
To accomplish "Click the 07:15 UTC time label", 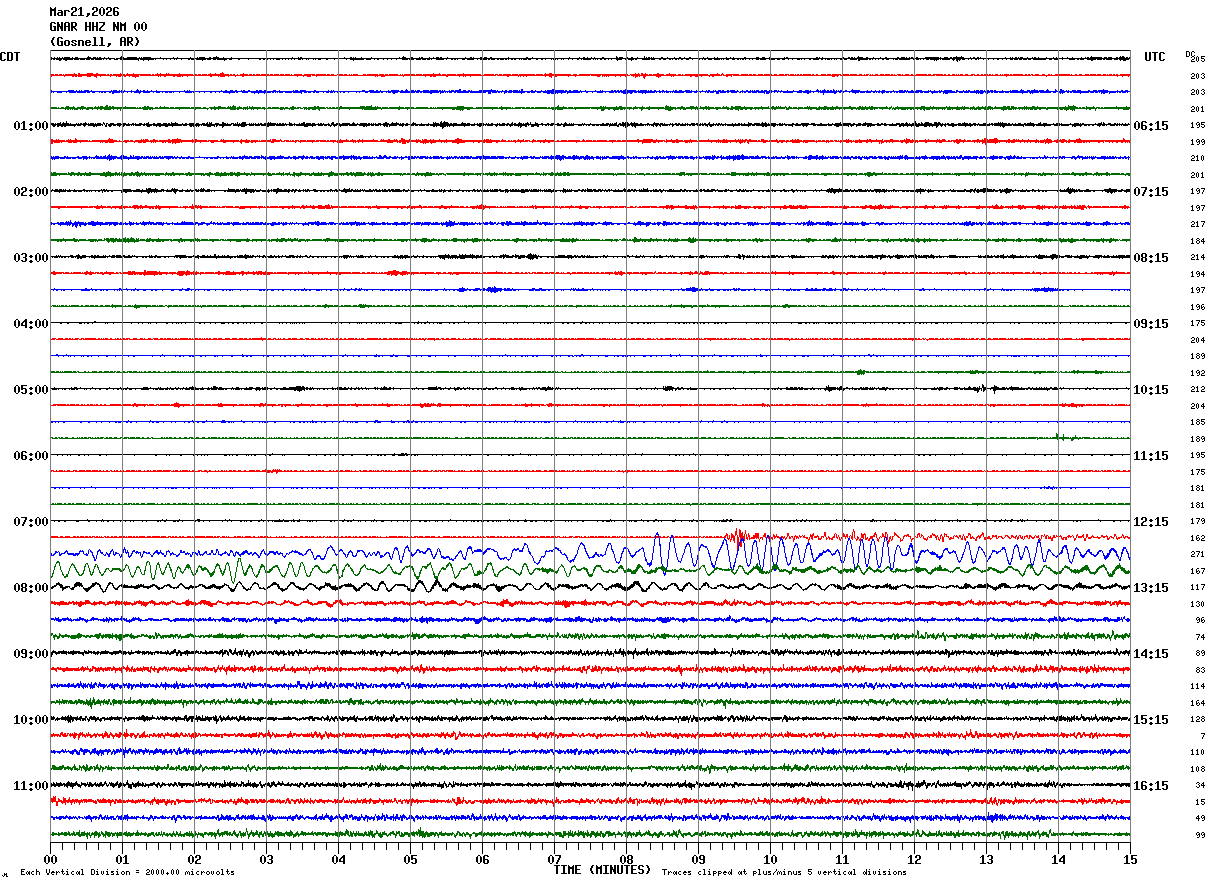I will point(1152,192).
